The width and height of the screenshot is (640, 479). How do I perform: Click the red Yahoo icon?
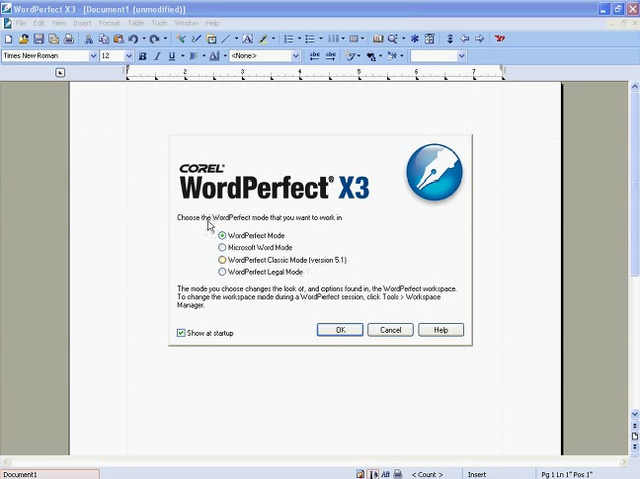pos(500,39)
